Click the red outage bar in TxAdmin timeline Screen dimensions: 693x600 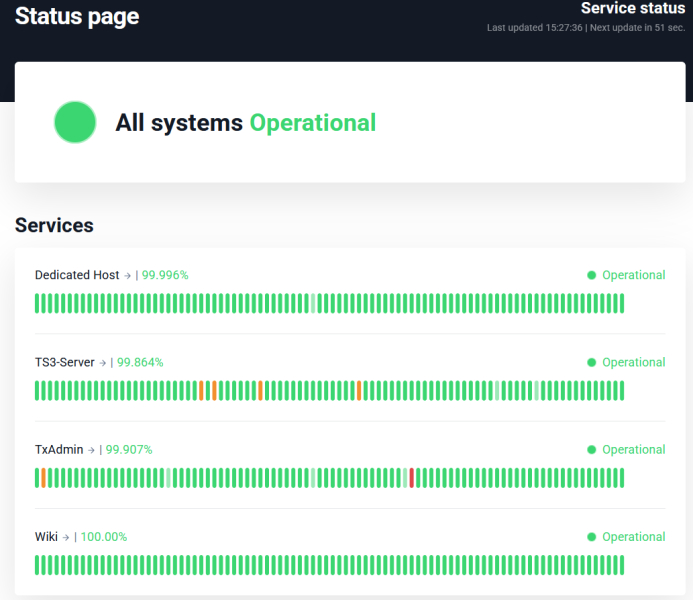coord(411,478)
